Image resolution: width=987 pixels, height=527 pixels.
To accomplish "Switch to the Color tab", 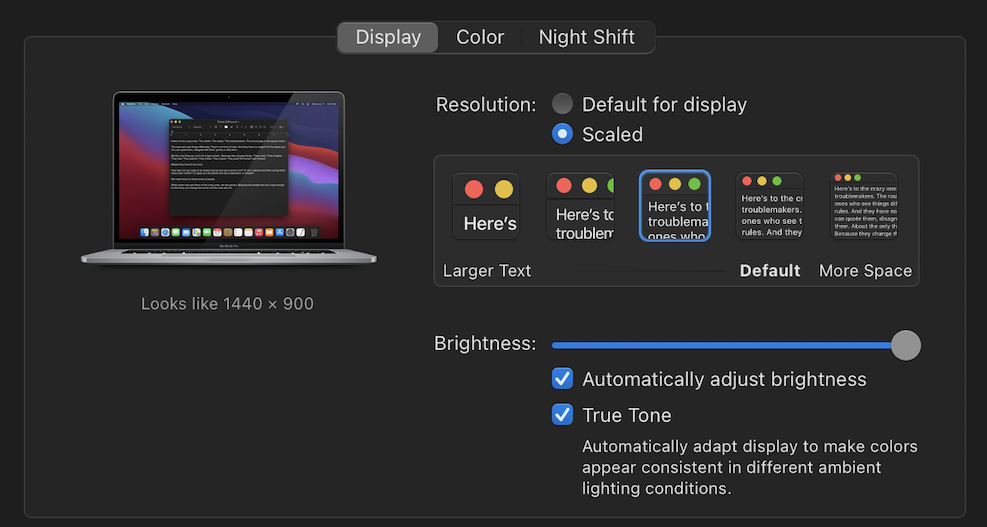I will tap(480, 37).
